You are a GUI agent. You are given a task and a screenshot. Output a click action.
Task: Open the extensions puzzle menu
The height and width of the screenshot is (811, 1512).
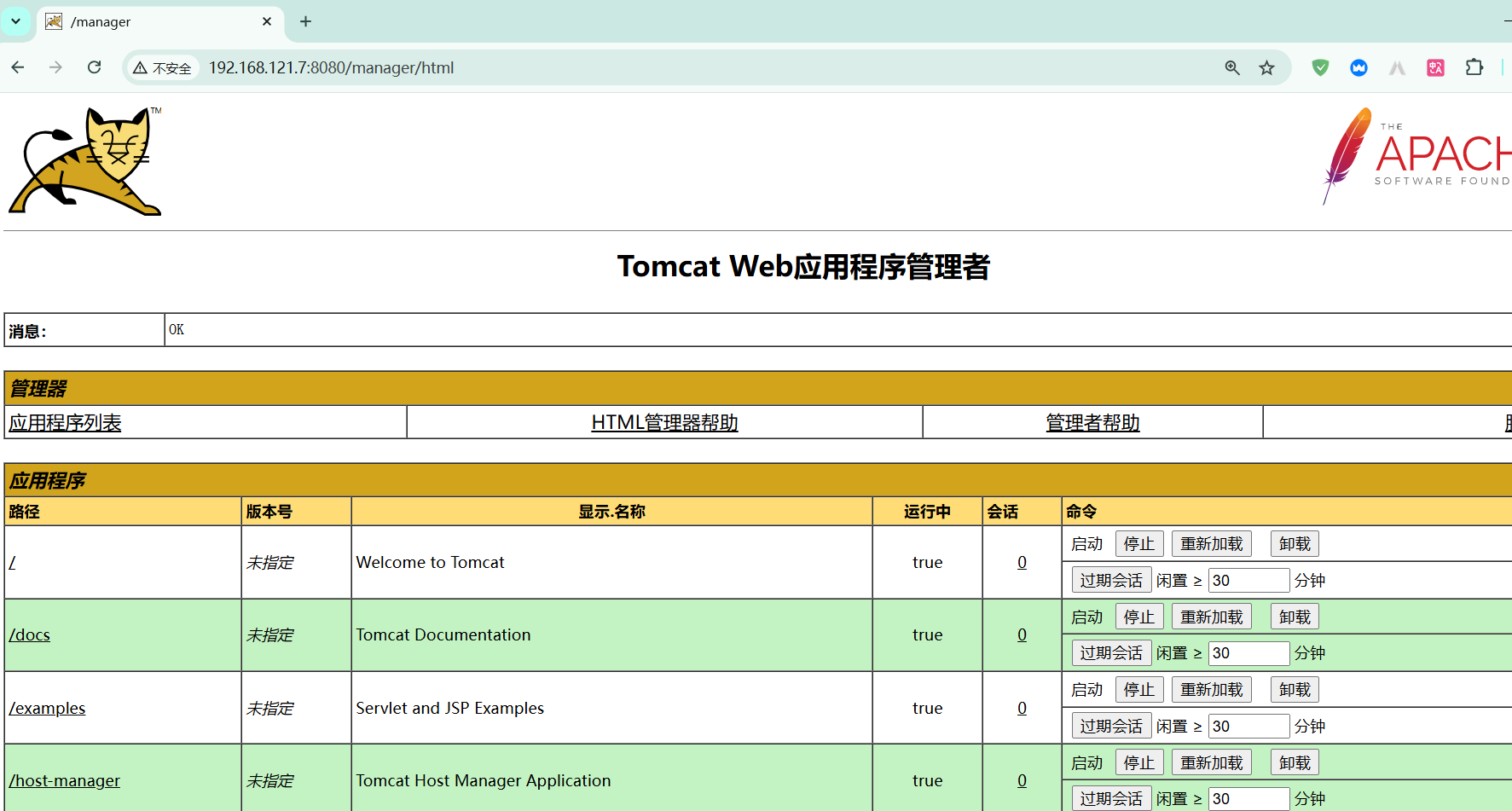[x=1474, y=67]
